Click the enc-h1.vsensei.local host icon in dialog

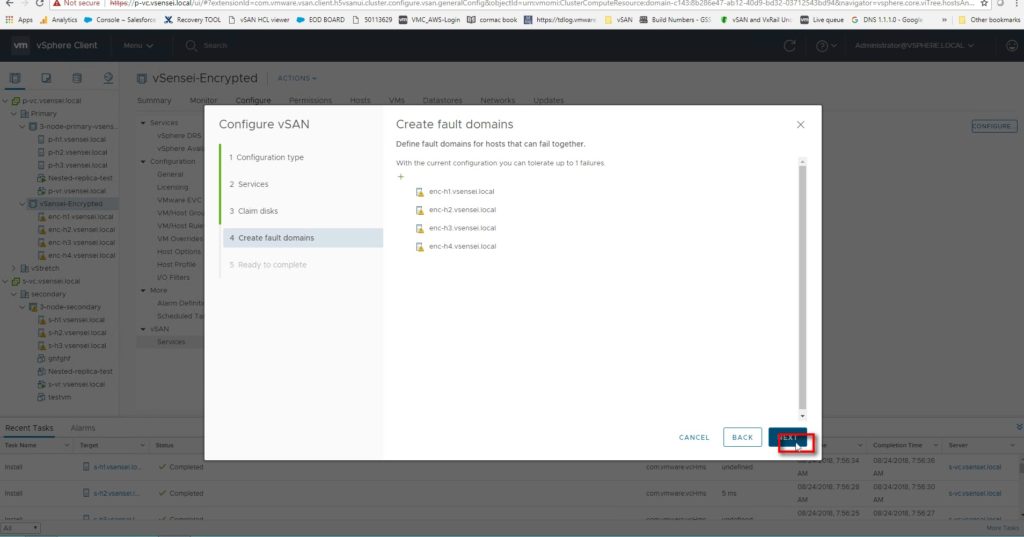click(420, 192)
